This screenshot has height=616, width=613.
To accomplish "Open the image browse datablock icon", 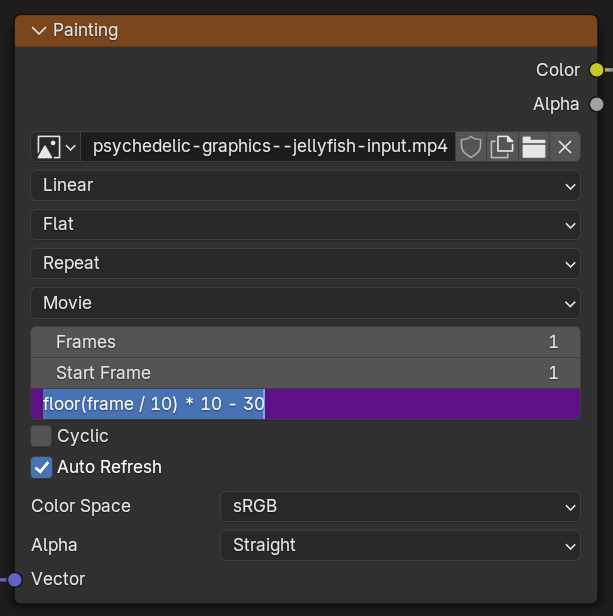I will click(x=55, y=147).
